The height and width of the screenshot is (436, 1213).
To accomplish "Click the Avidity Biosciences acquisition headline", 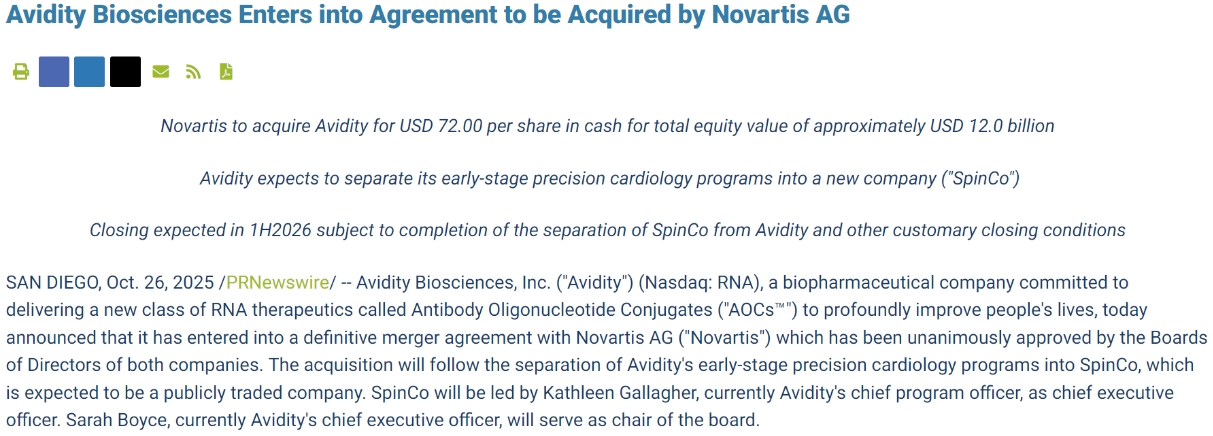I will tap(428, 16).
